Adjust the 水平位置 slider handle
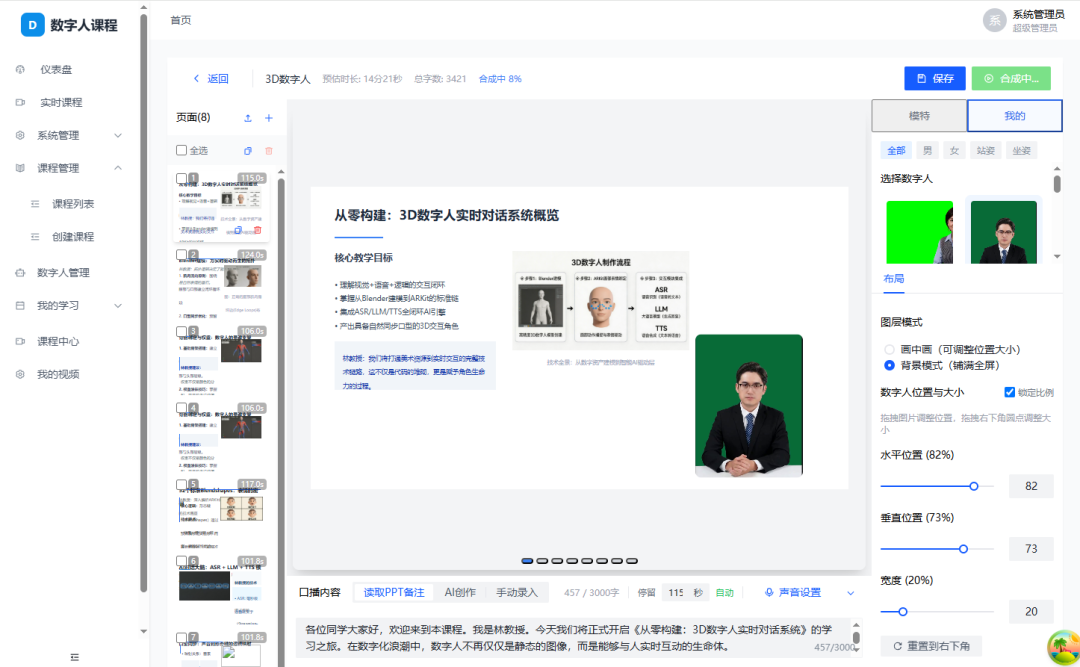Image resolution: width=1080 pixels, height=667 pixels. [x=974, y=486]
